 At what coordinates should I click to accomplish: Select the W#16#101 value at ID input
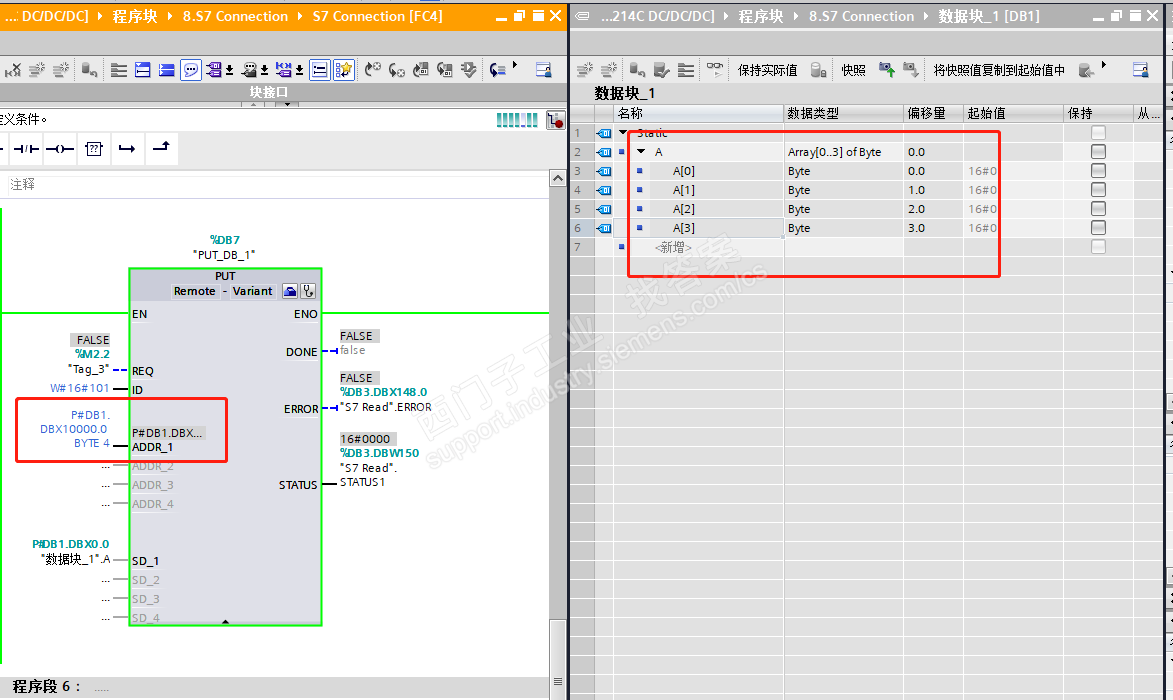point(79,388)
